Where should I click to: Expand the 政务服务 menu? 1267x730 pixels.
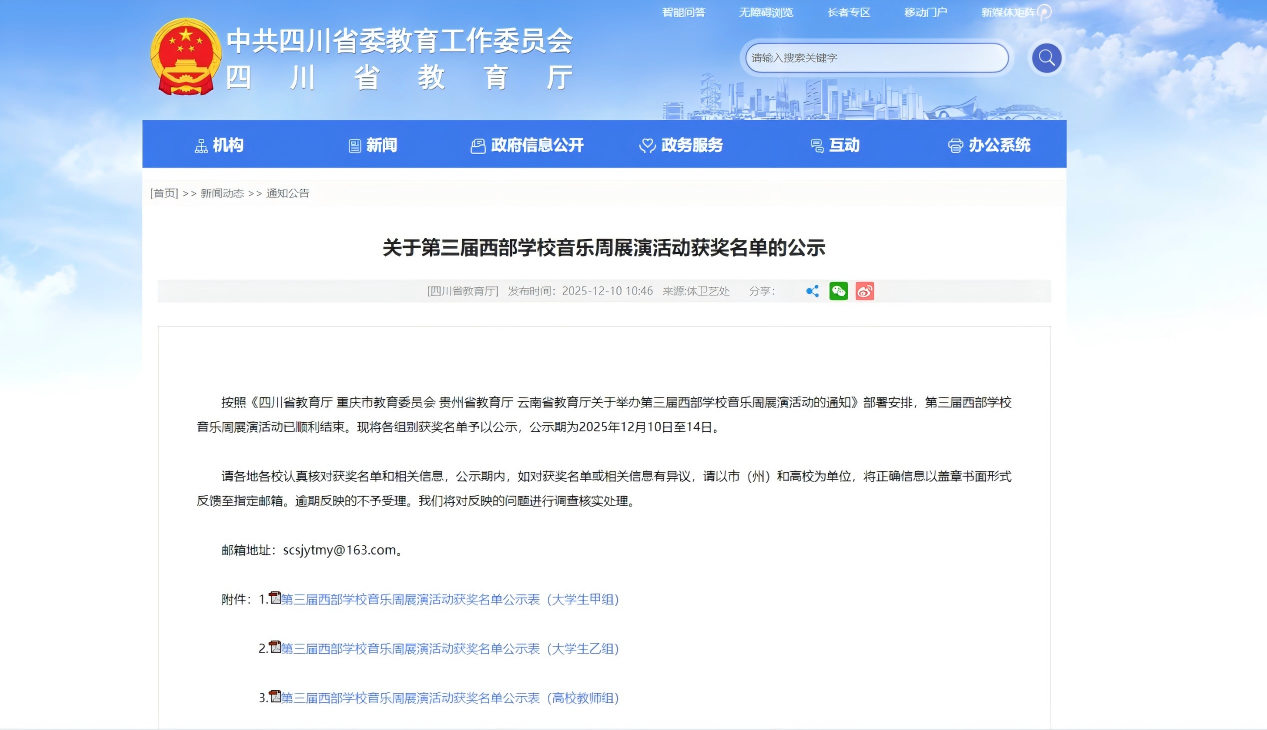pos(681,145)
